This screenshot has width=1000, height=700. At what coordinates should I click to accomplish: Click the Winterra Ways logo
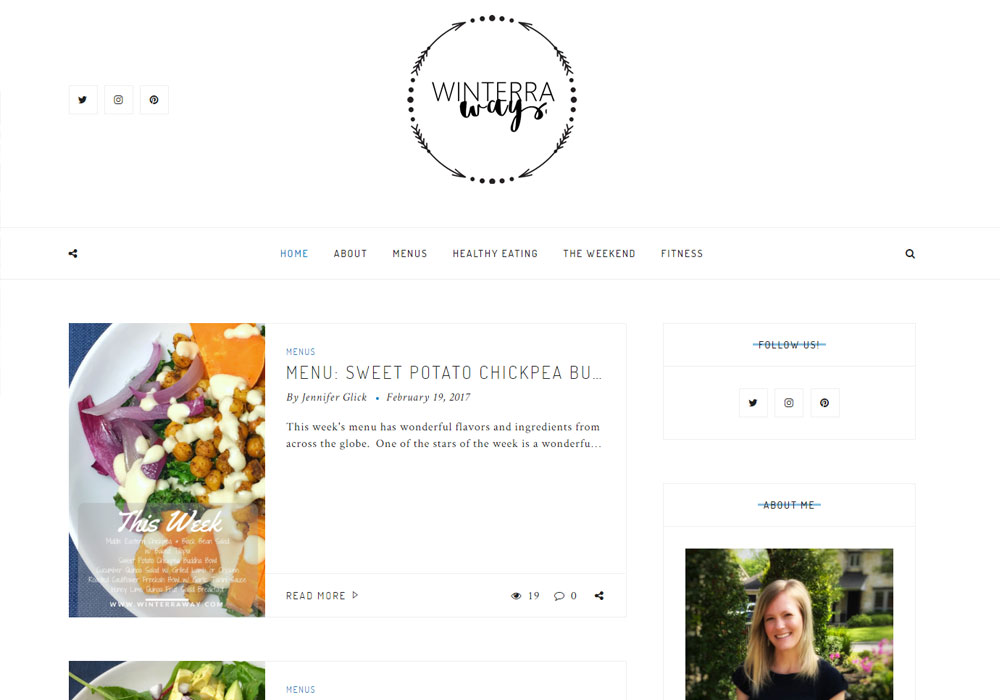(492, 99)
